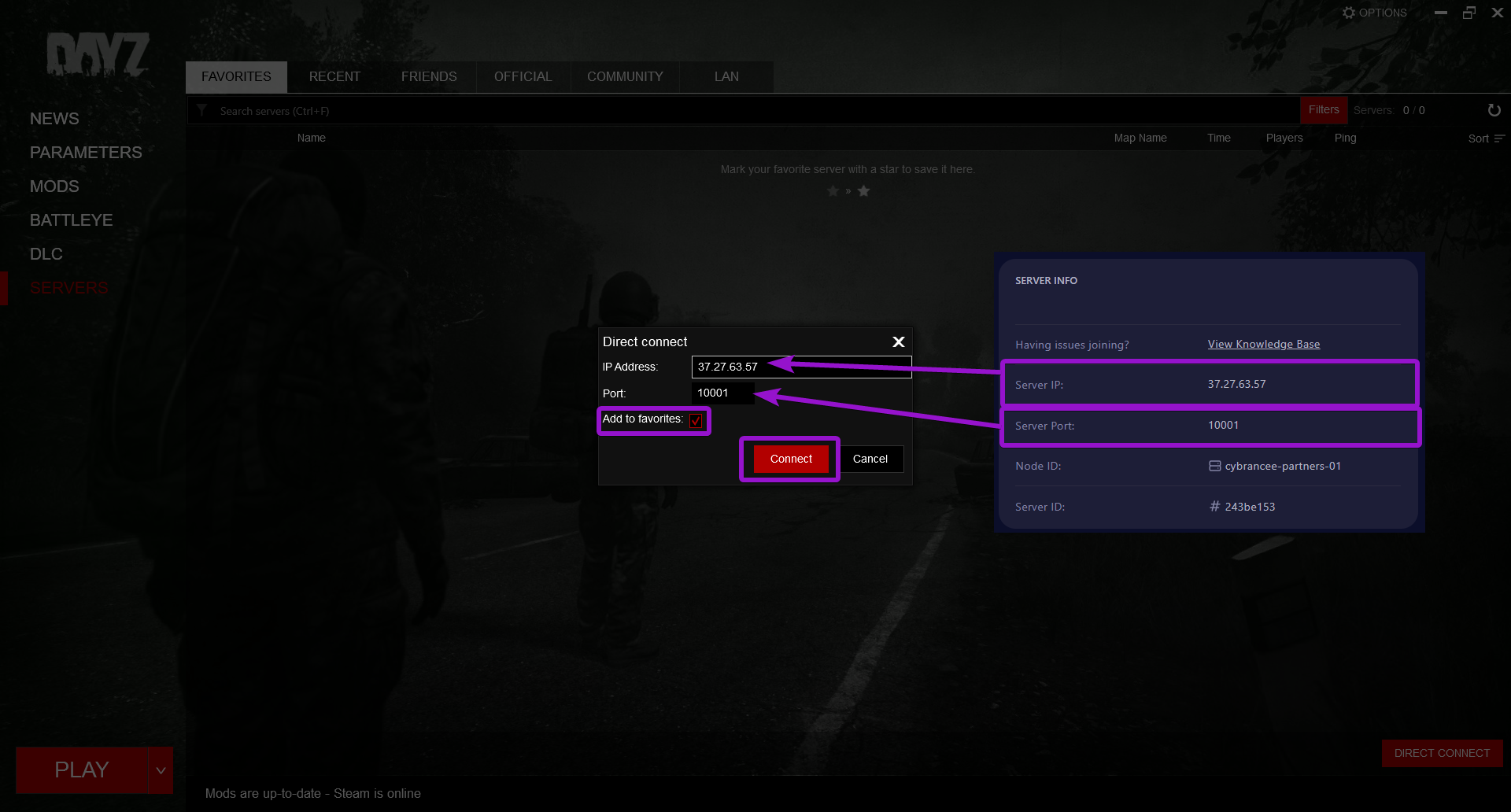Screen dimensions: 1511x812
Task: Open the View Knowledge Base link
Action: pos(1263,344)
